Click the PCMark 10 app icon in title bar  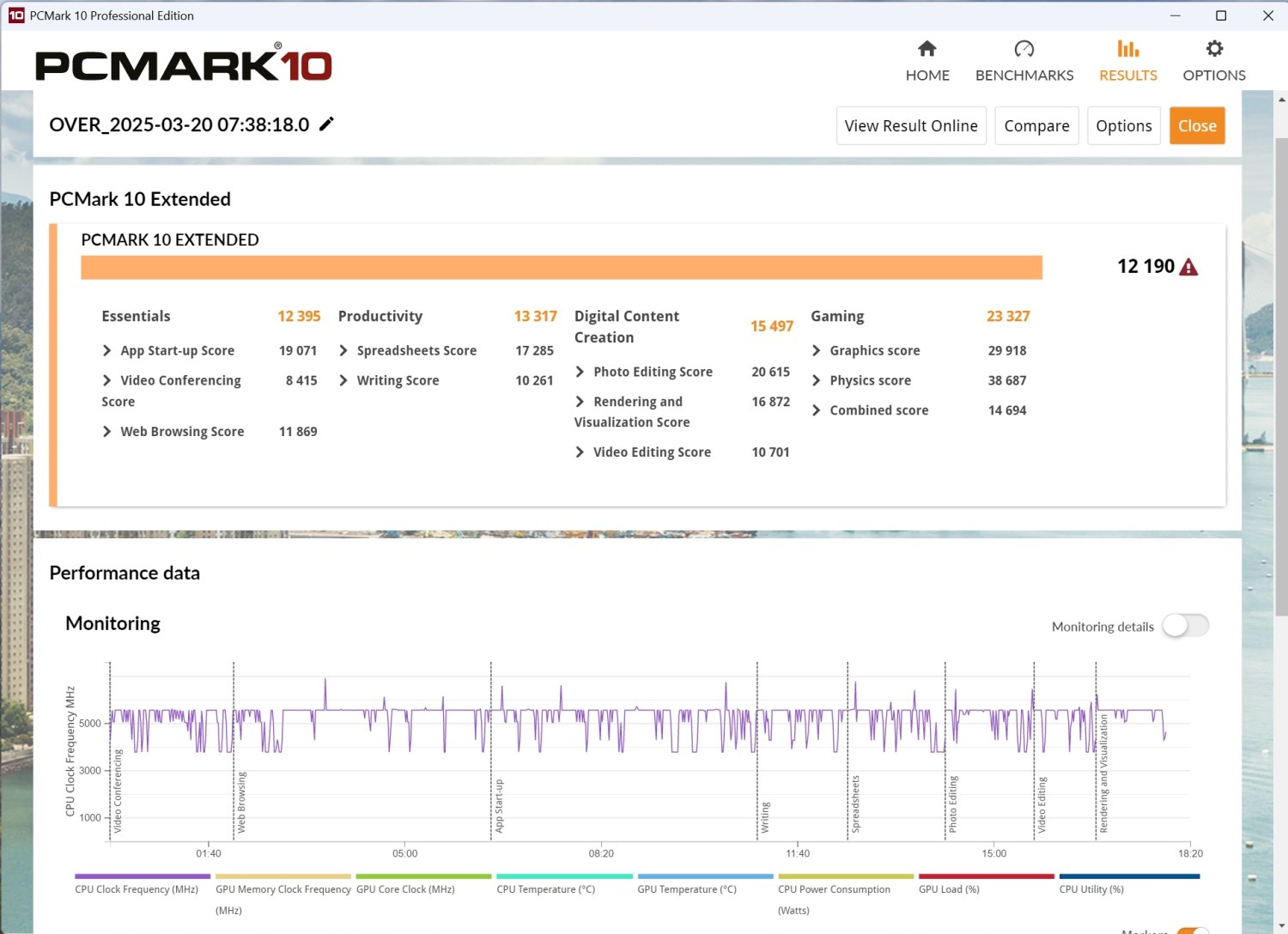(x=16, y=15)
